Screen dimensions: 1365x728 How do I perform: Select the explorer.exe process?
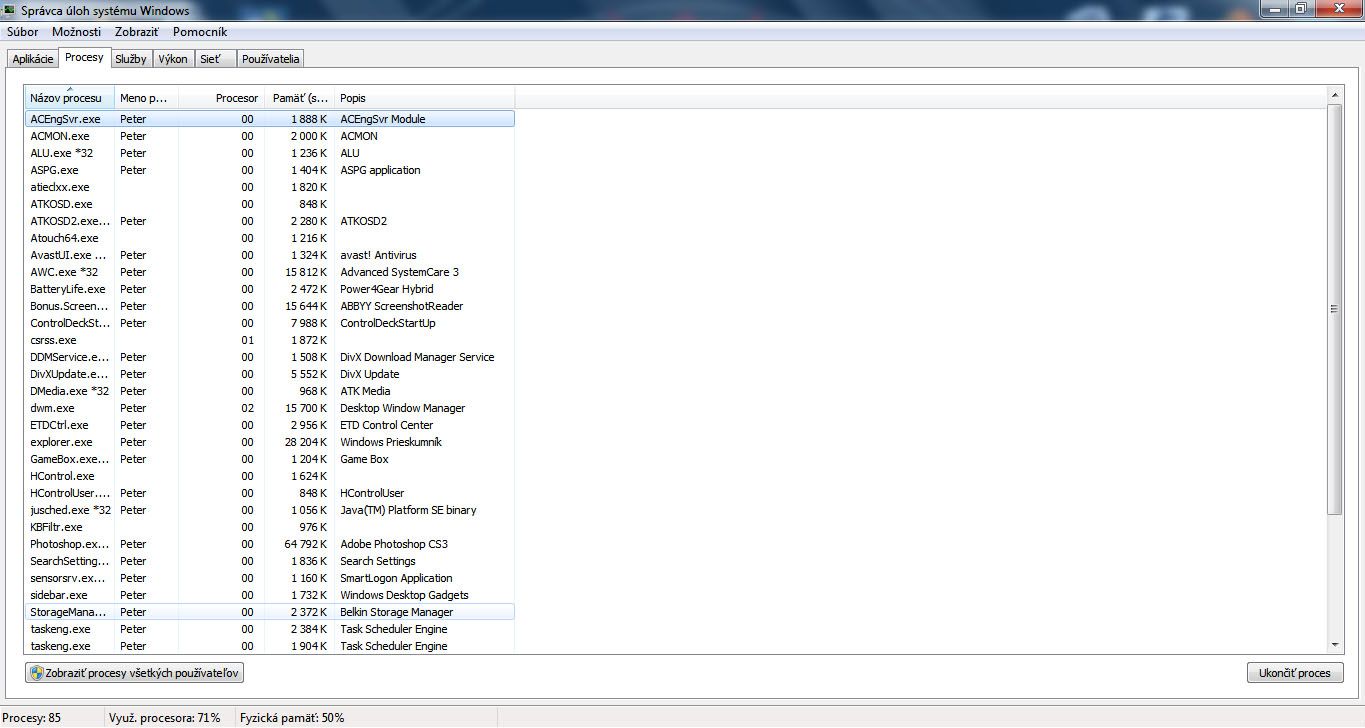270,442
